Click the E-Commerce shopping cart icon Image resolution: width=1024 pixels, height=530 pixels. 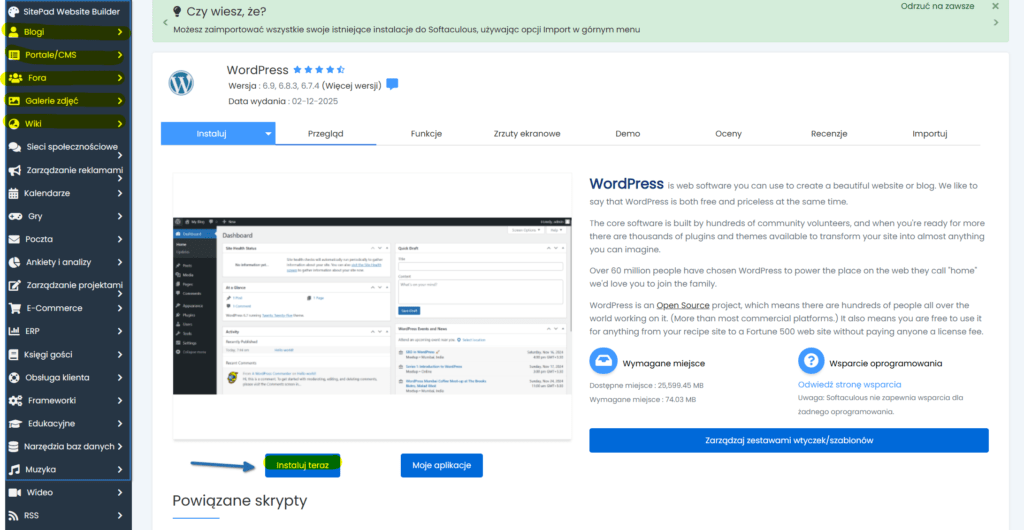tap(14, 308)
